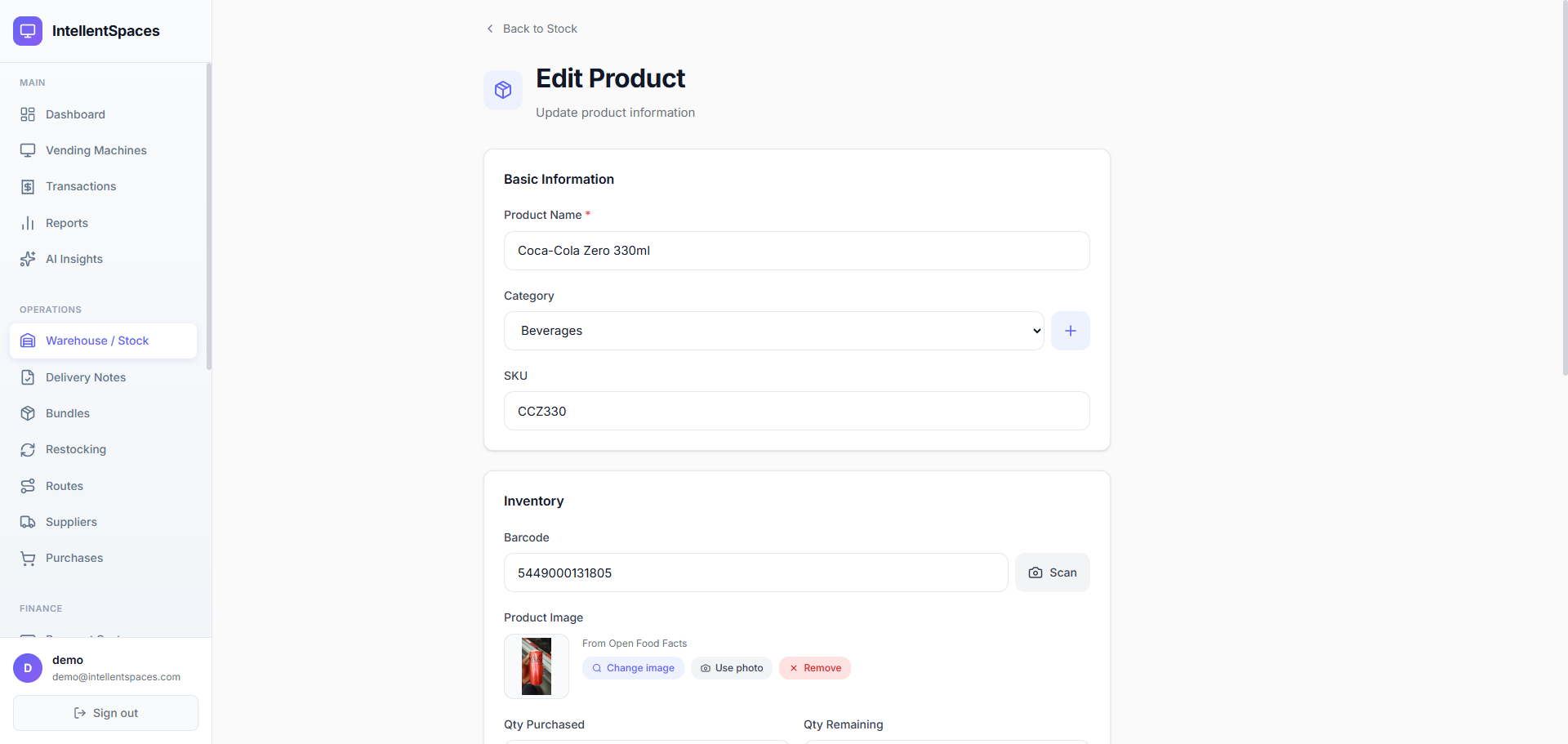Click the Routes icon
1568x744 pixels.
pos(28,486)
